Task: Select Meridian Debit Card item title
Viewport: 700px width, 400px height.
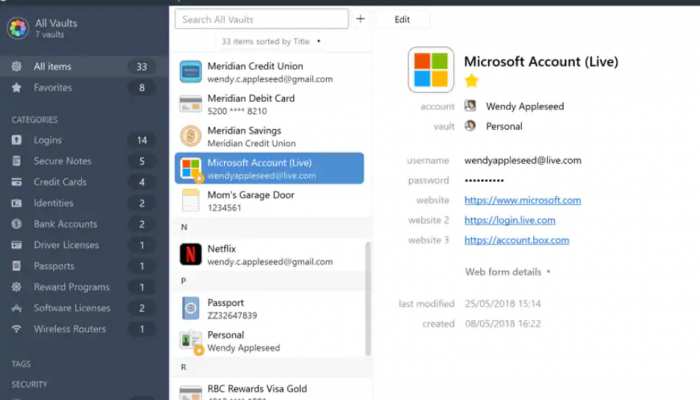Action: click(251, 98)
